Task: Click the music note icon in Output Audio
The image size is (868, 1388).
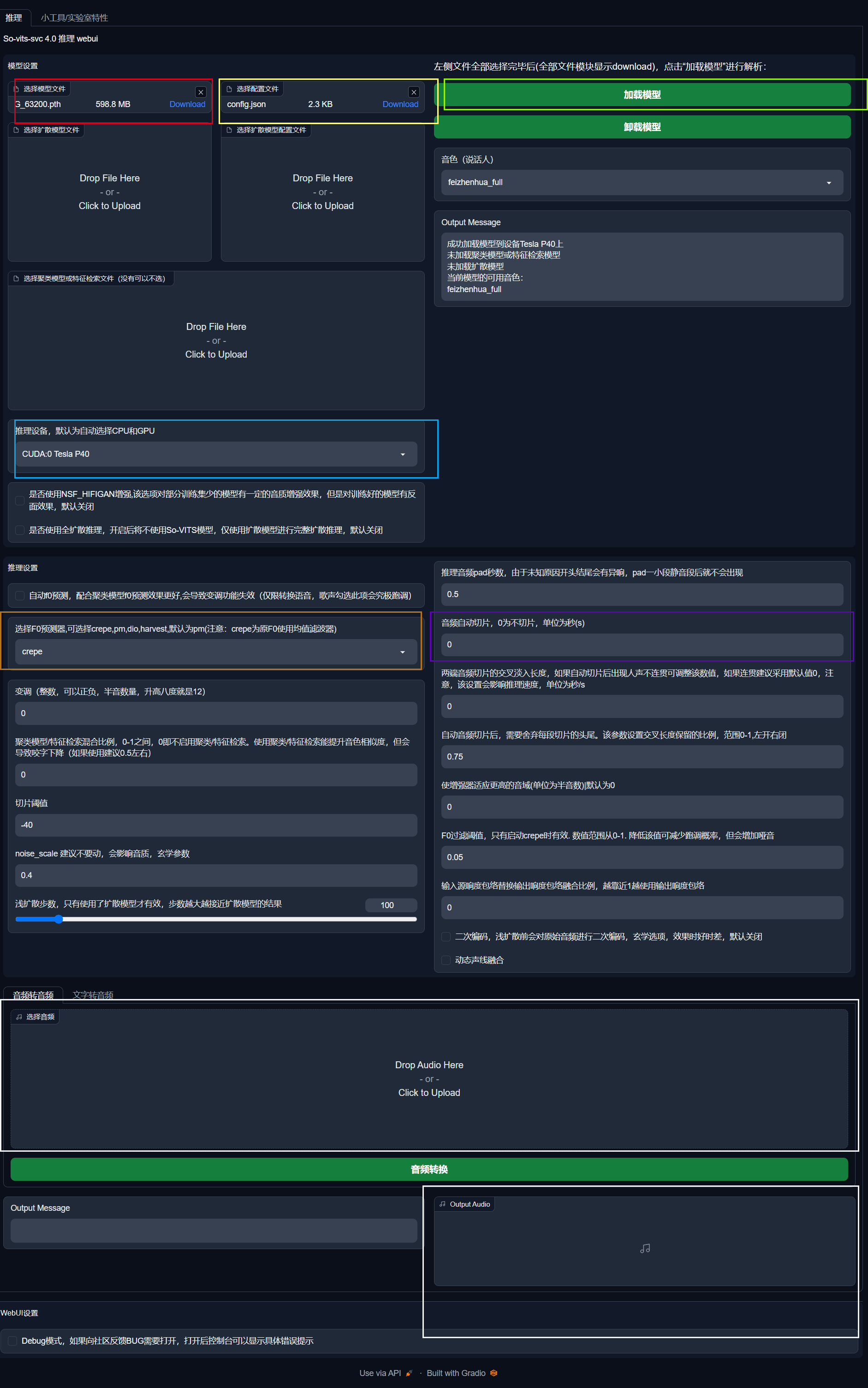Action: coord(645,1248)
